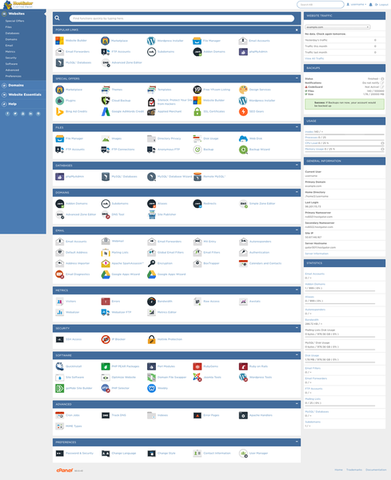Open the Help sidebar menu
Viewport: 391px width, 480px height.
(12, 104)
